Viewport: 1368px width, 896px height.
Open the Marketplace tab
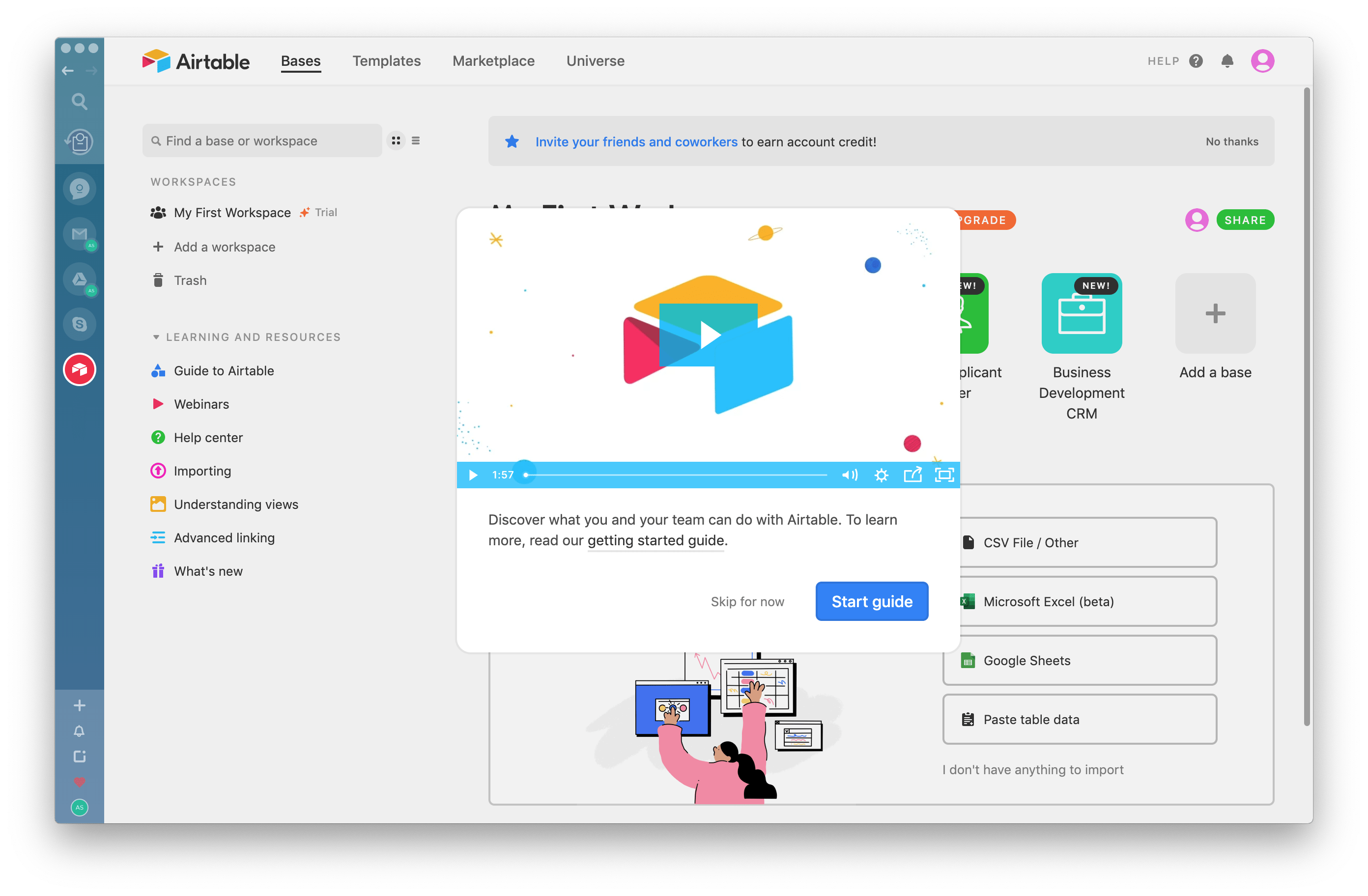[x=494, y=61]
